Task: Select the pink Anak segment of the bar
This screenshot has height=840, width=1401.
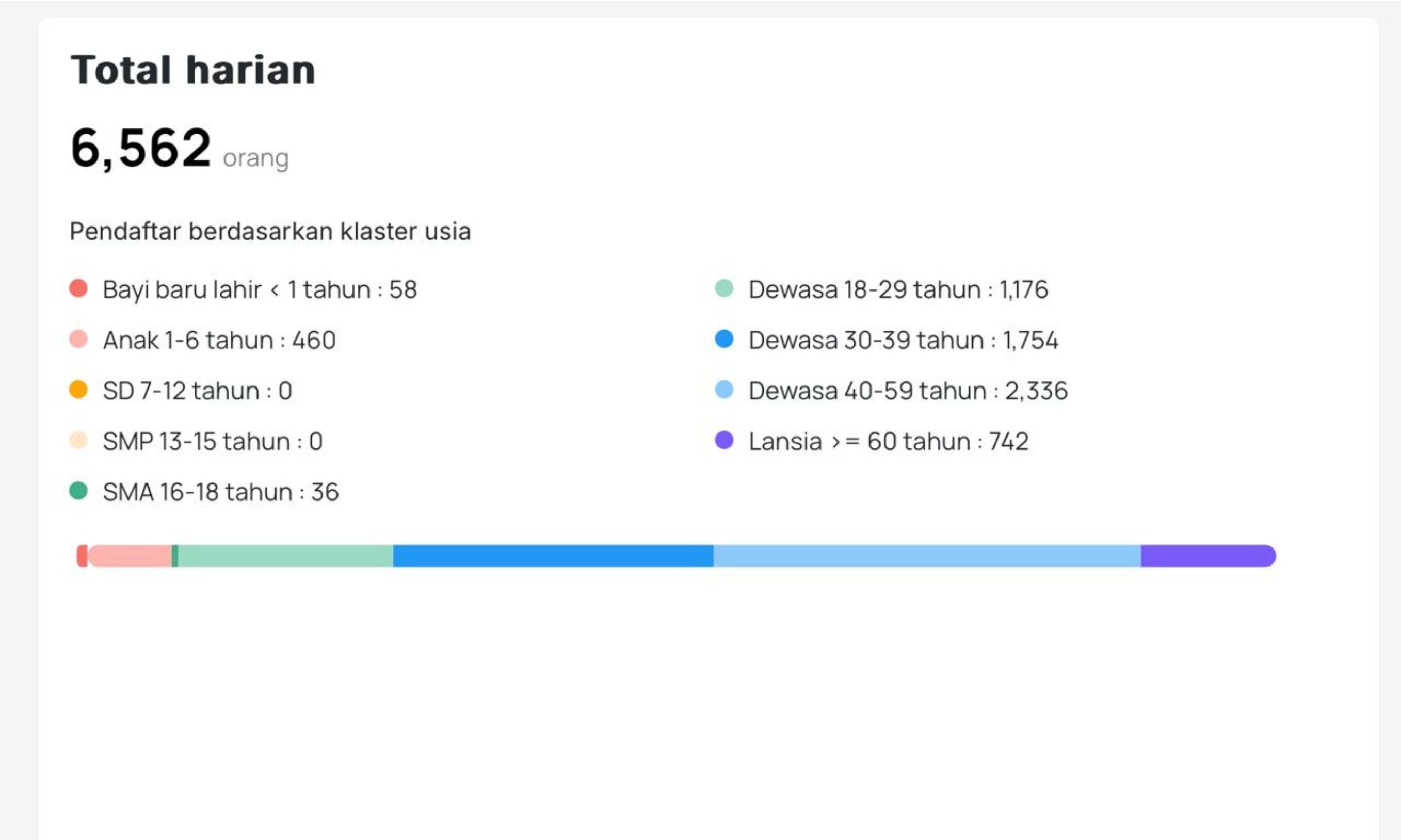Action: [x=130, y=556]
